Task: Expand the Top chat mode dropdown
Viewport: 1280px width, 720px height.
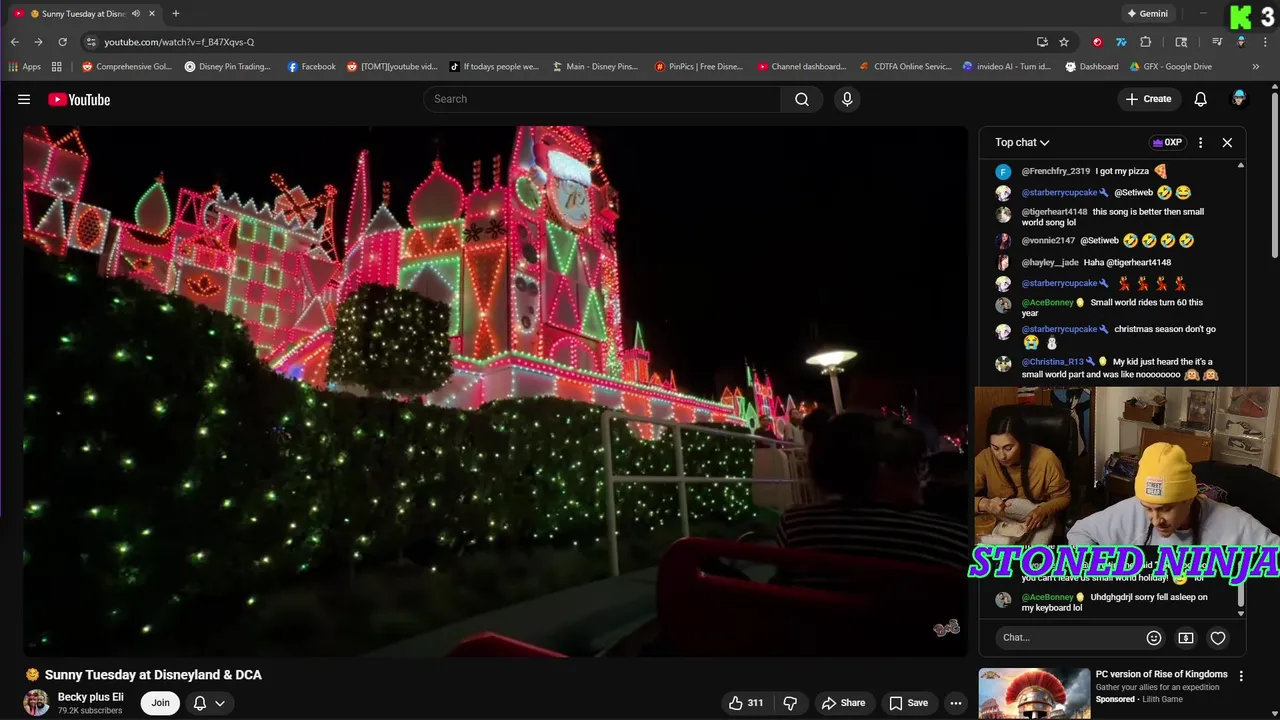Action: (x=1022, y=142)
